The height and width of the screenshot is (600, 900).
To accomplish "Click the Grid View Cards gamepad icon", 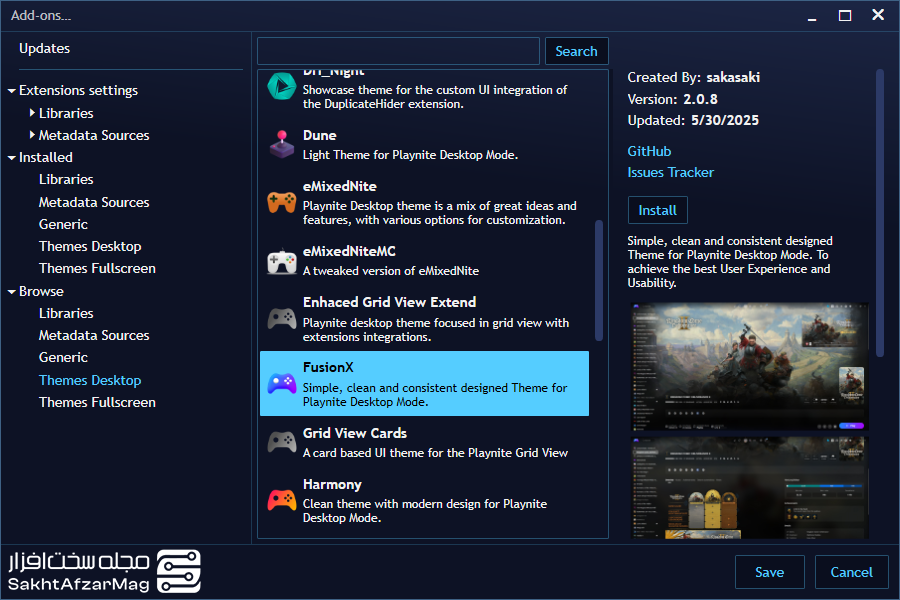I will 282,442.
